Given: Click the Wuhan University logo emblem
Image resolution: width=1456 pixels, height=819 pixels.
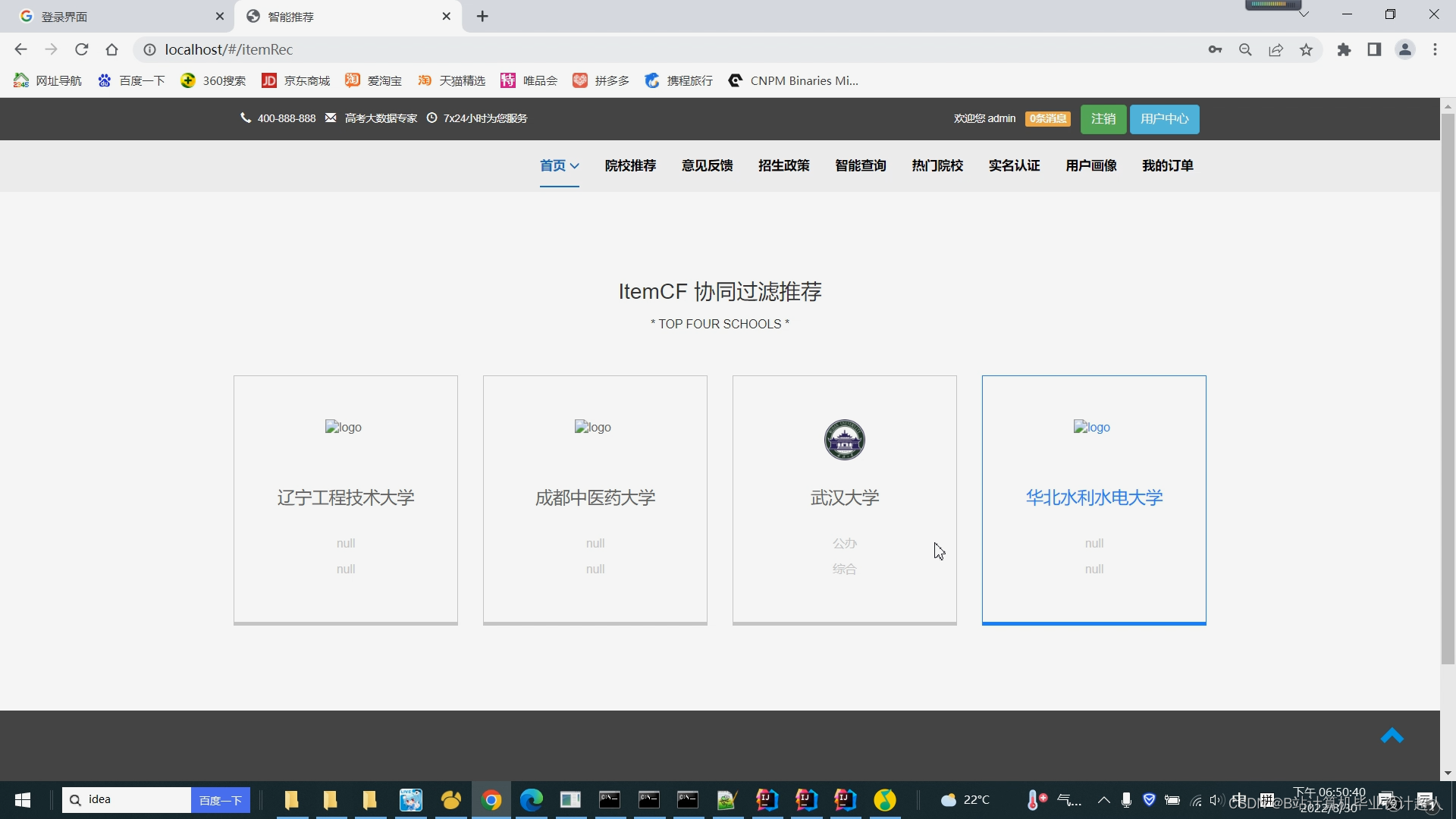Looking at the screenshot, I should (x=844, y=440).
